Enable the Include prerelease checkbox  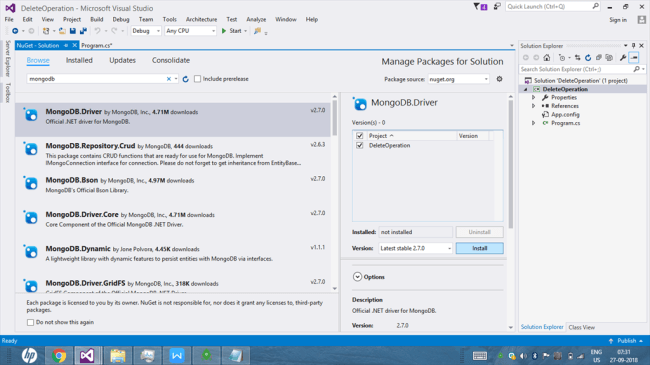click(x=197, y=79)
